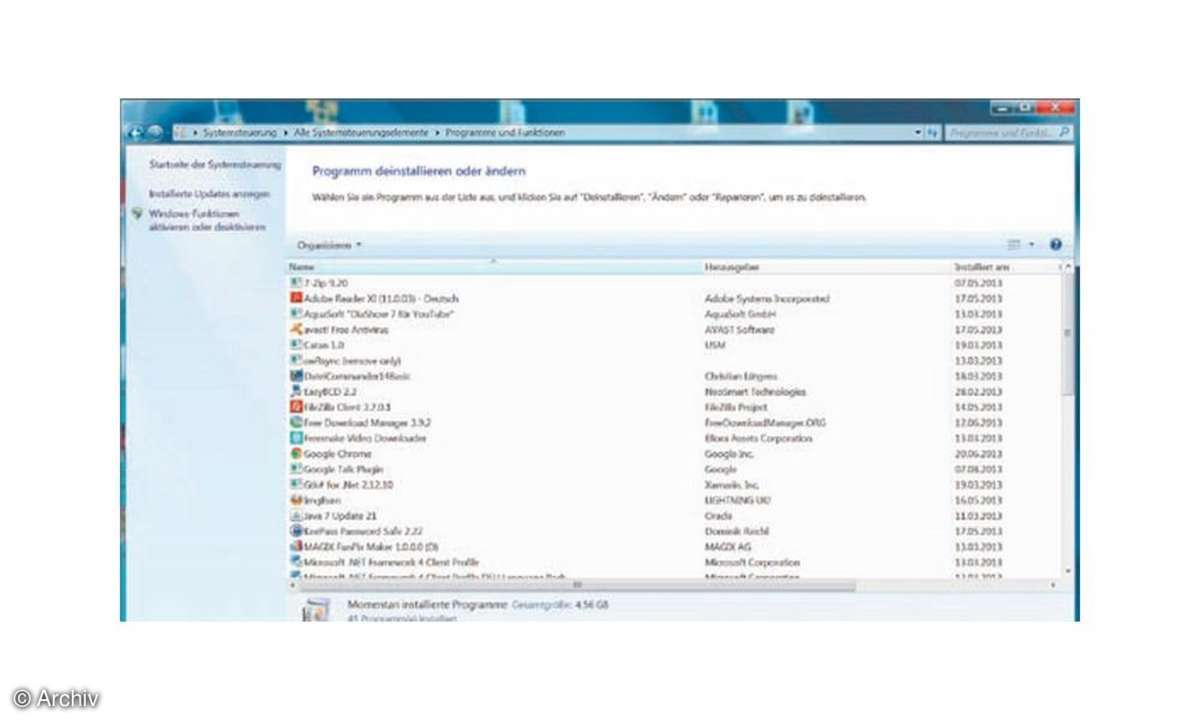Click the scroll right arrow of horizontal scrollbar
The width and height of the screenshot is (1200, 720).
click(x=1053, y=585)
